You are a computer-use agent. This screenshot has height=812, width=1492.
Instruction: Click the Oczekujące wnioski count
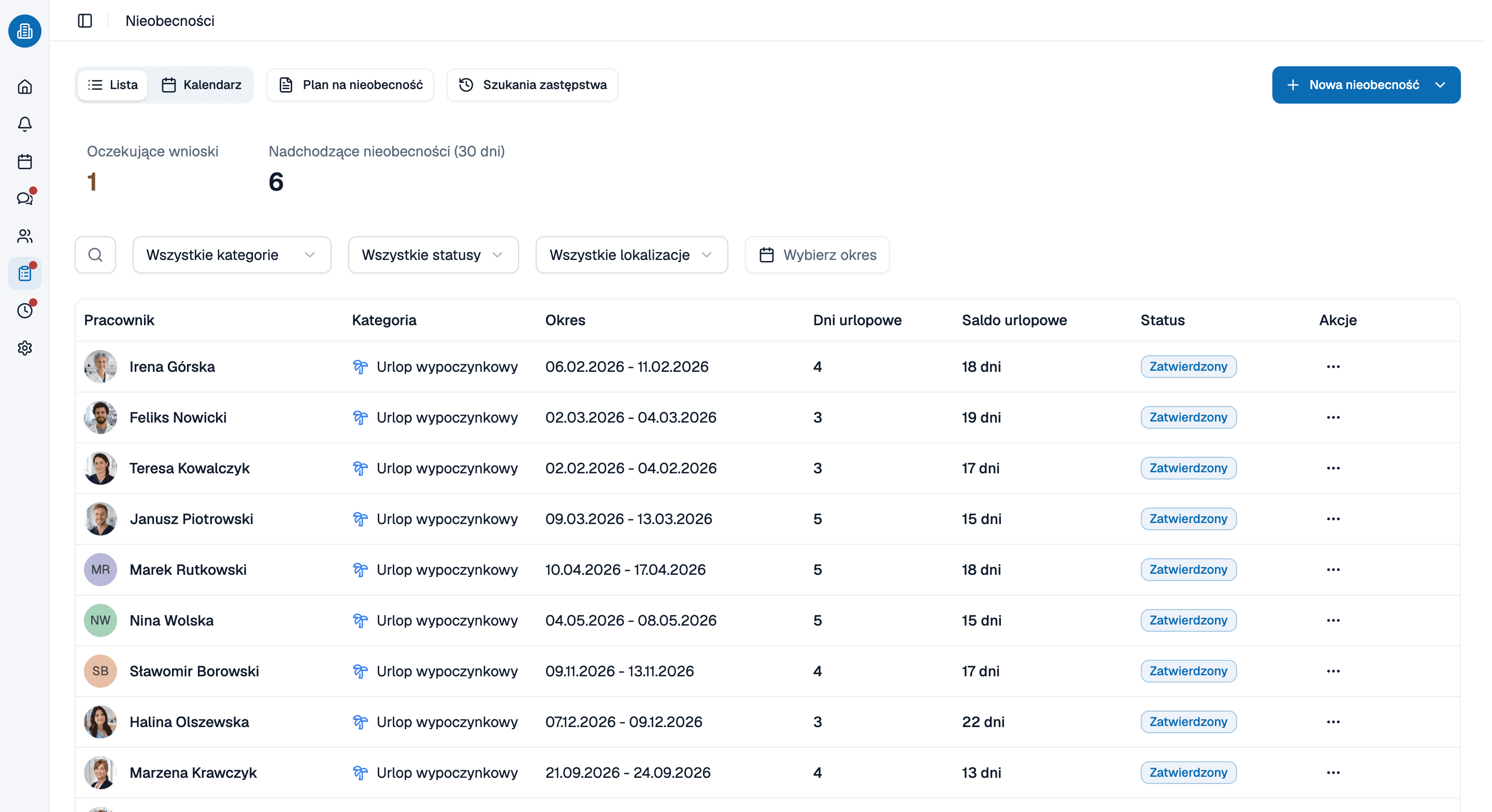(x=92, y=182)
